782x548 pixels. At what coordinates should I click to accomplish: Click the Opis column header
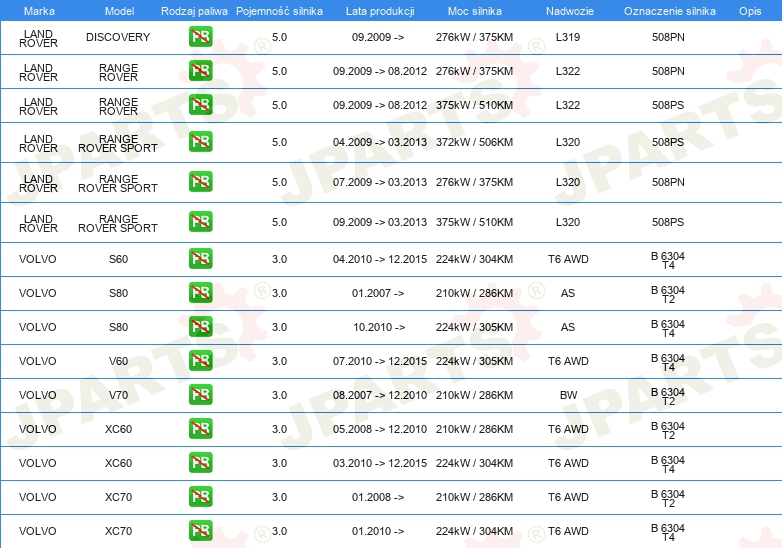point(750,11)
